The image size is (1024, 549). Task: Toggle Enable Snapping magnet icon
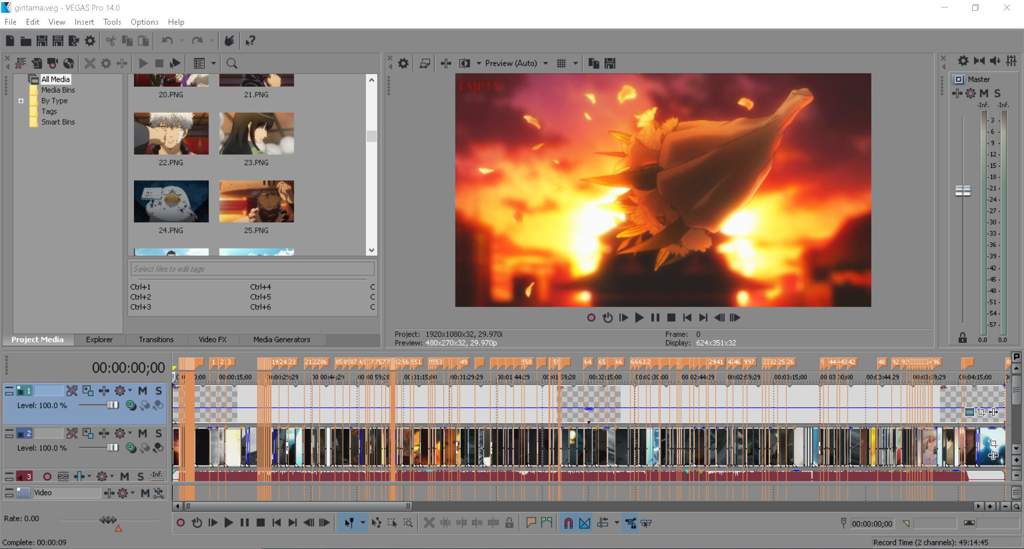point(568,523)
